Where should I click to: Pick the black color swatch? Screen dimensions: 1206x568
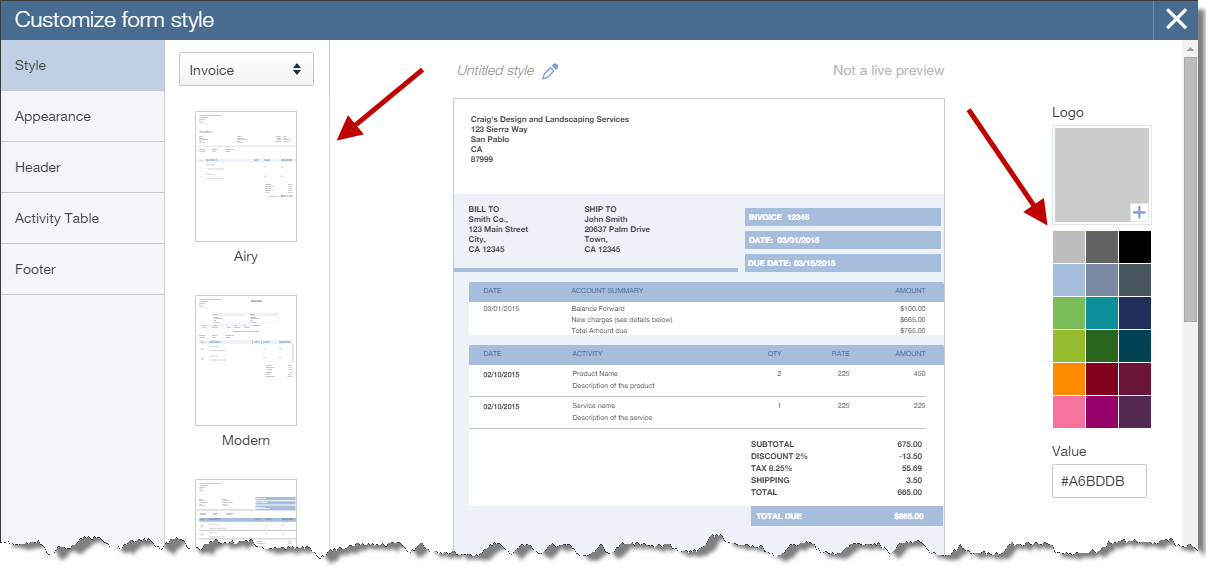1135,247
